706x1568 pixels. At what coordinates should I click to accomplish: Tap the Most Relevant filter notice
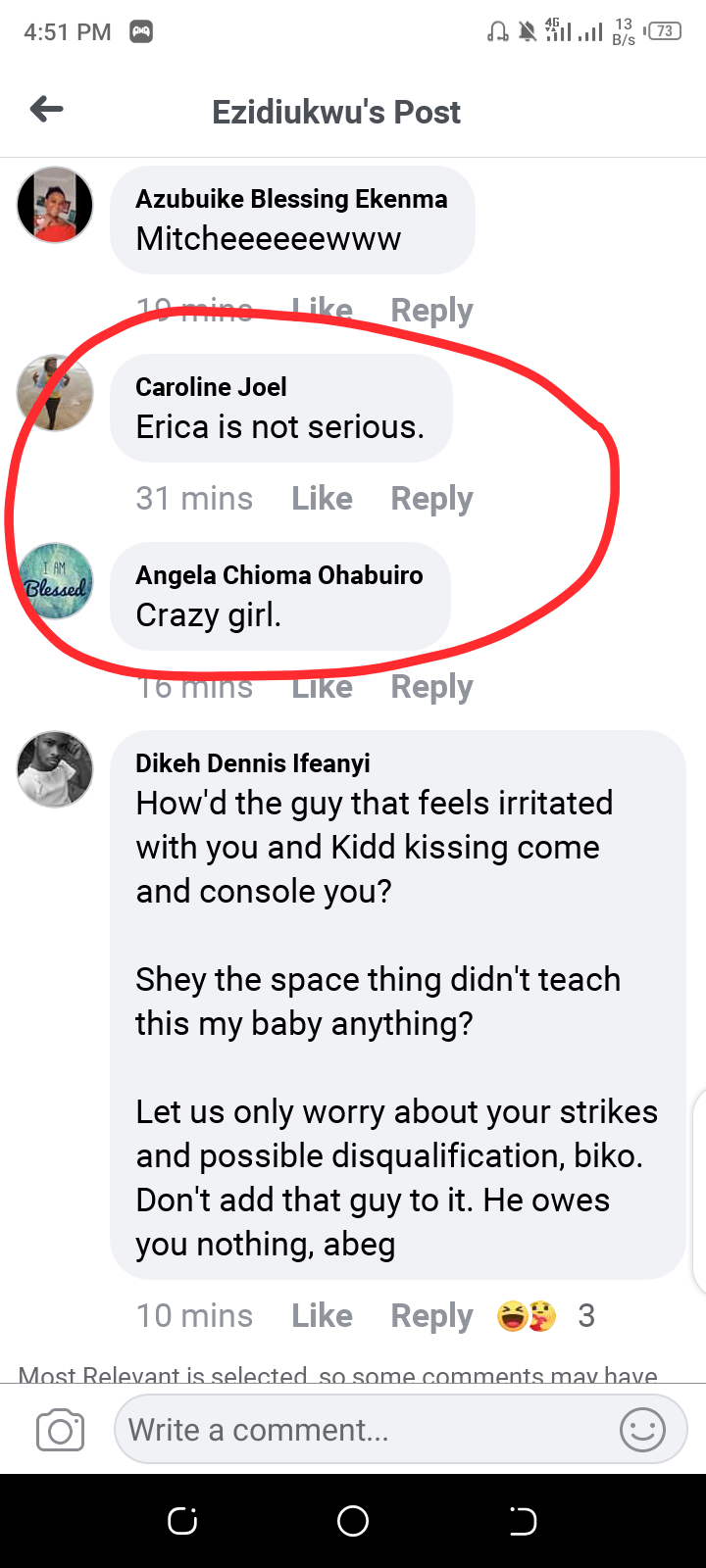click(x=338, y=1374)
